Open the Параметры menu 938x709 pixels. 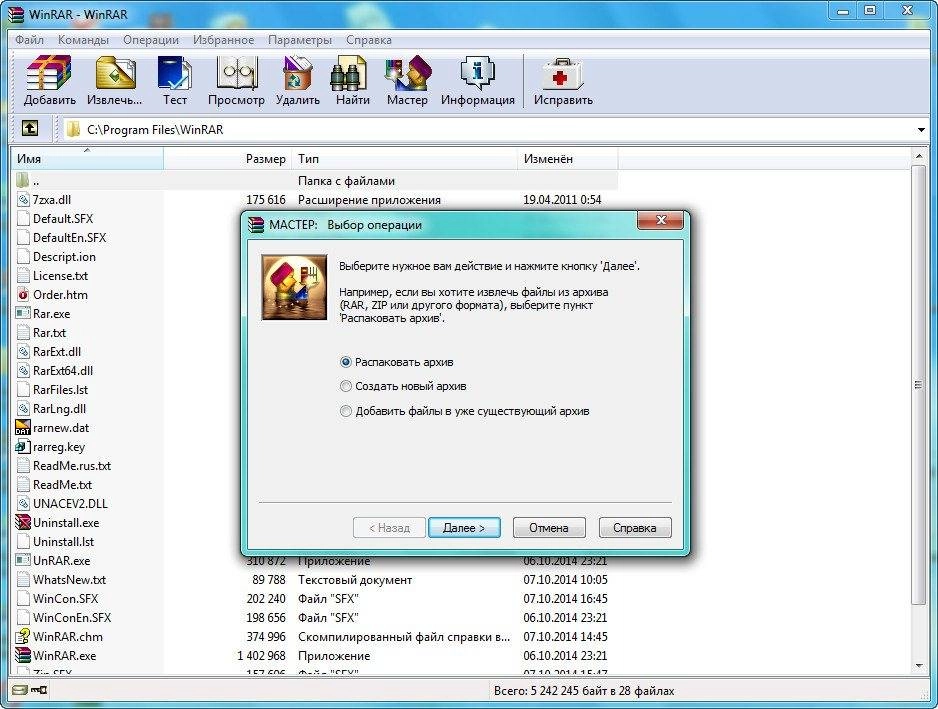(x=300, y=39)
